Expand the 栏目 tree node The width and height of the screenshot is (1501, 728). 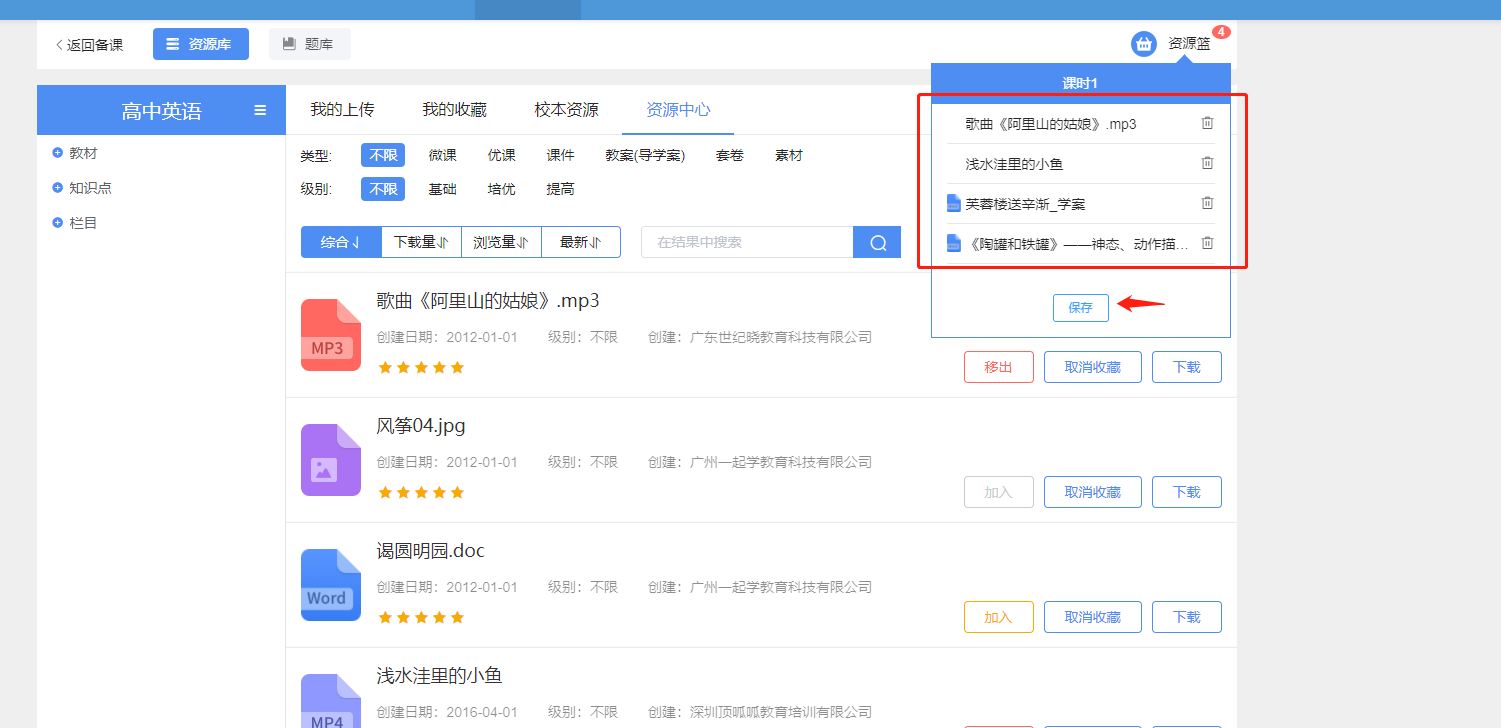(x=58, y=223)
